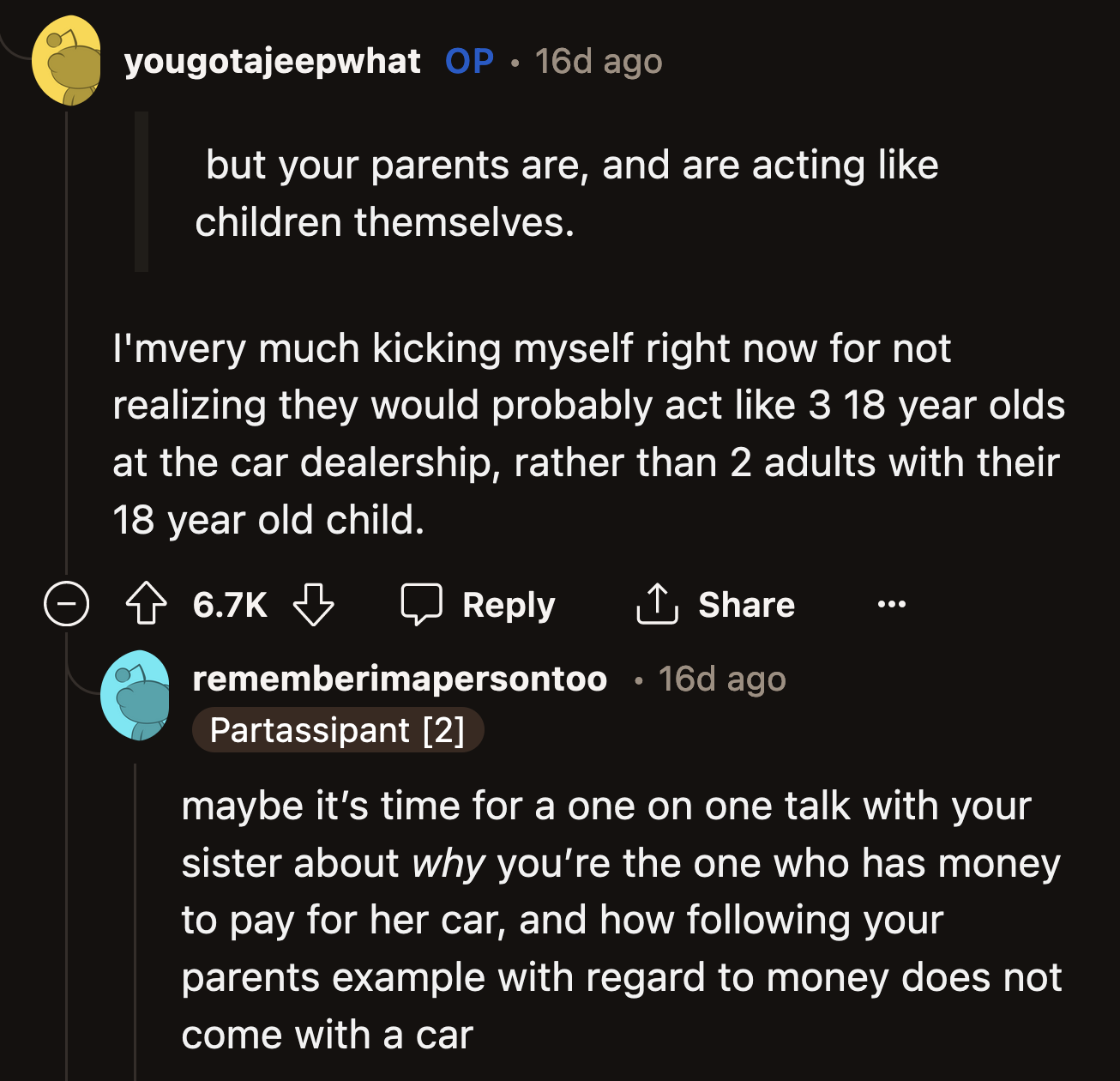Collapse thread using the minus circle
This screenshot has width=1120, height=1081.
tap(66, 604)
